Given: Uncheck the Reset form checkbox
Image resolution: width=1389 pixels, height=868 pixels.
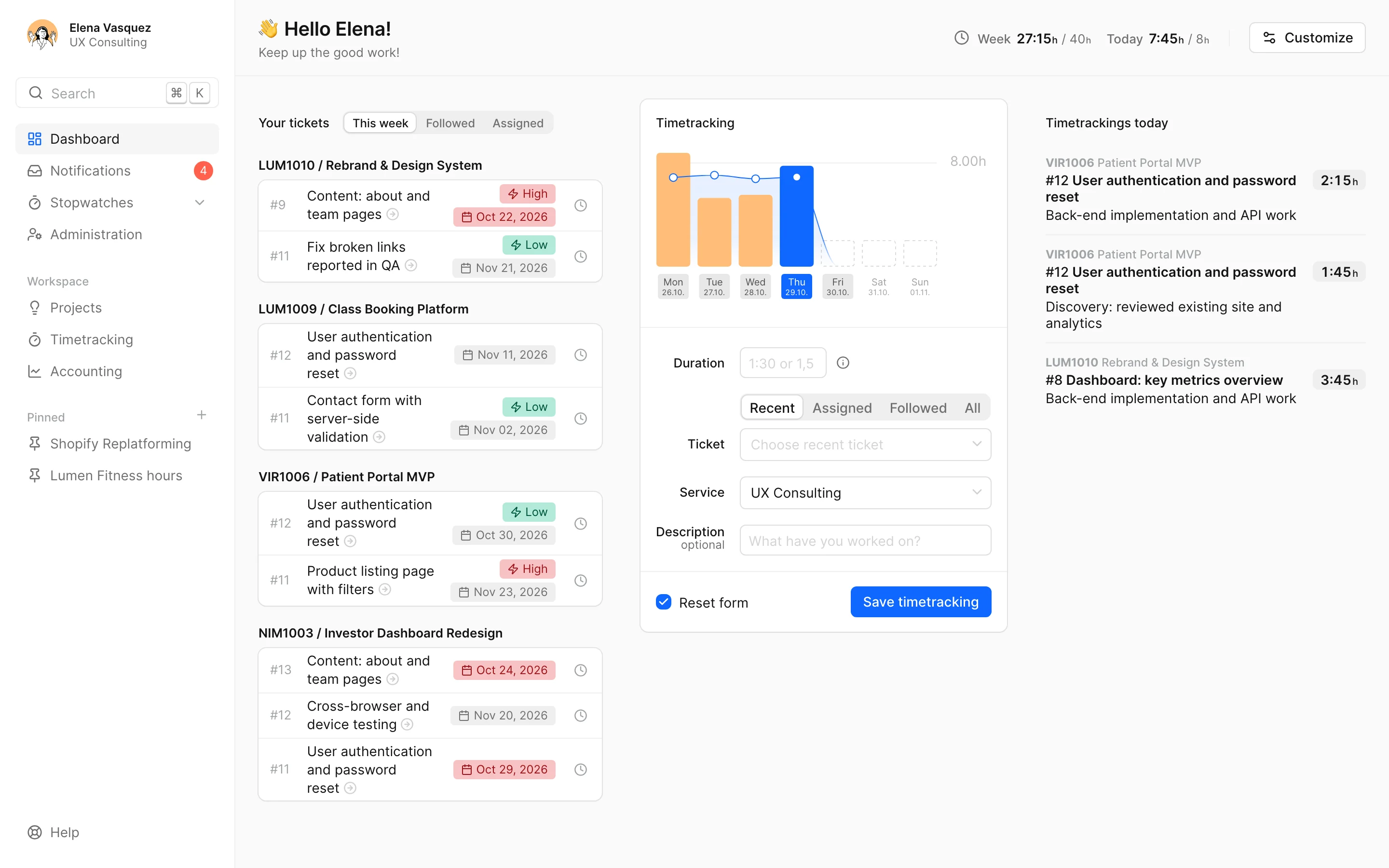Looking at the screenshot, I should click(x=664, y=602).
